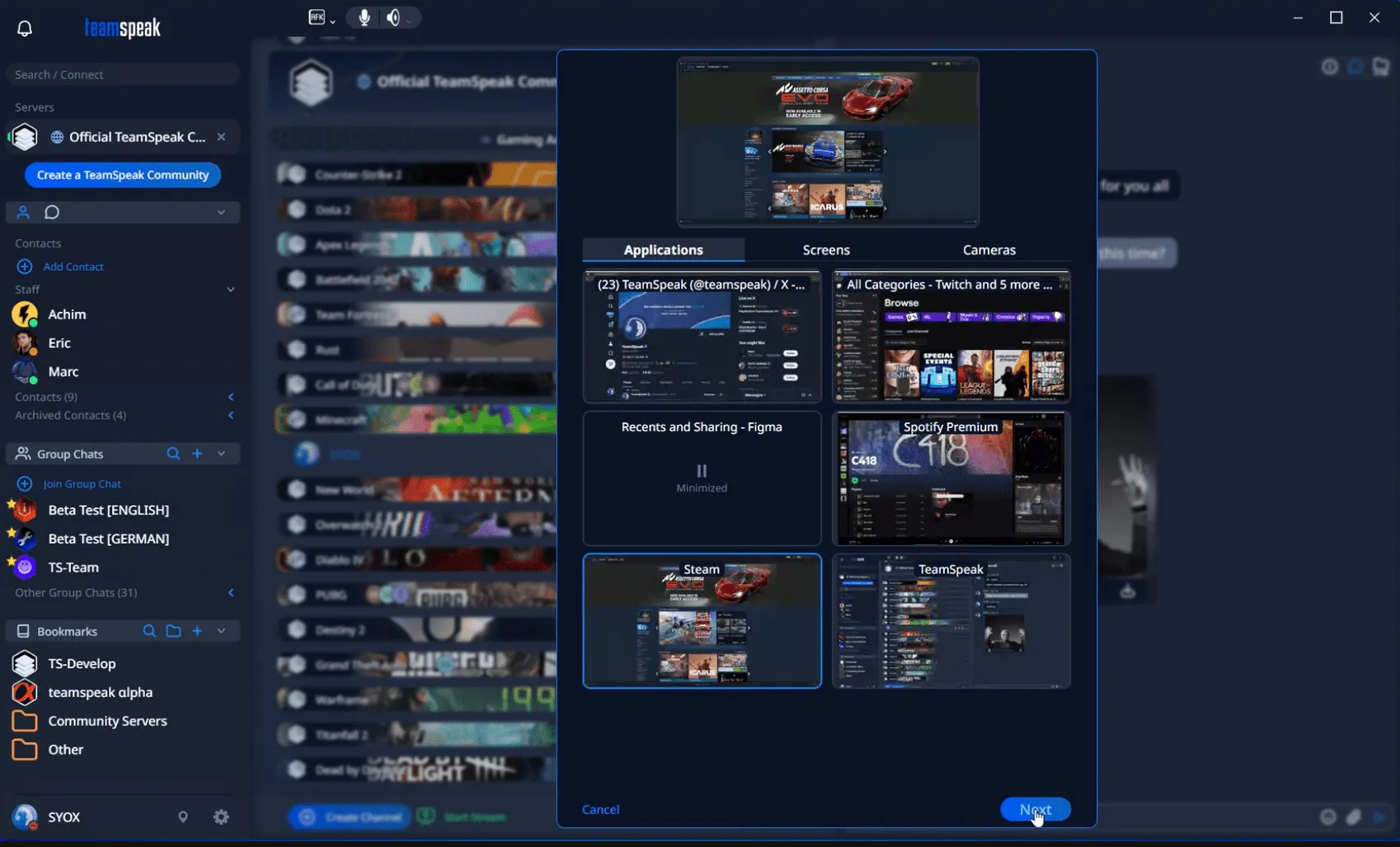This screenshot has width=1400, height=847.
Task: Switch to the Screens tab
Action: click(x=825, y=249)
